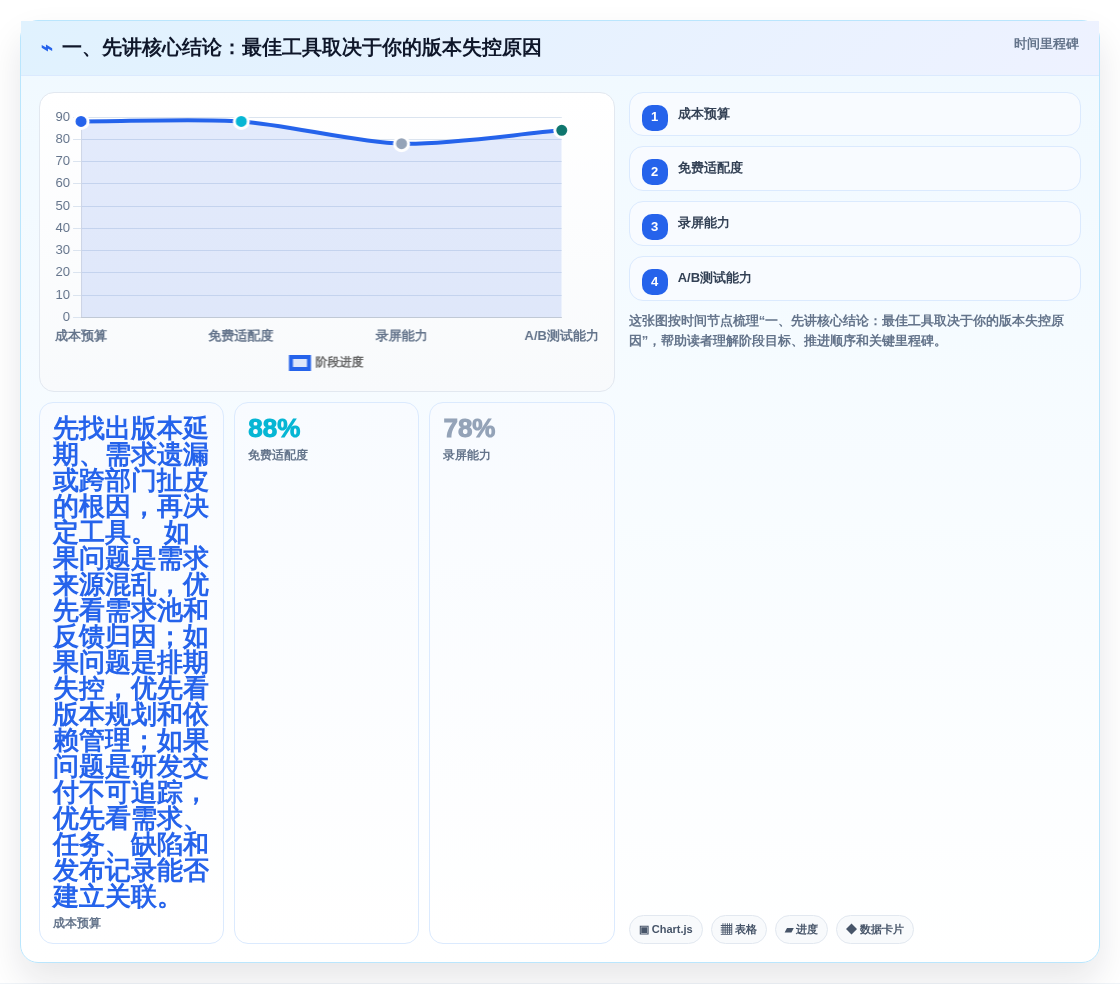This screenshot has height=984, width=1120.
Task: Click the 数据卡片 tag chip
Action: pos(875,930)
